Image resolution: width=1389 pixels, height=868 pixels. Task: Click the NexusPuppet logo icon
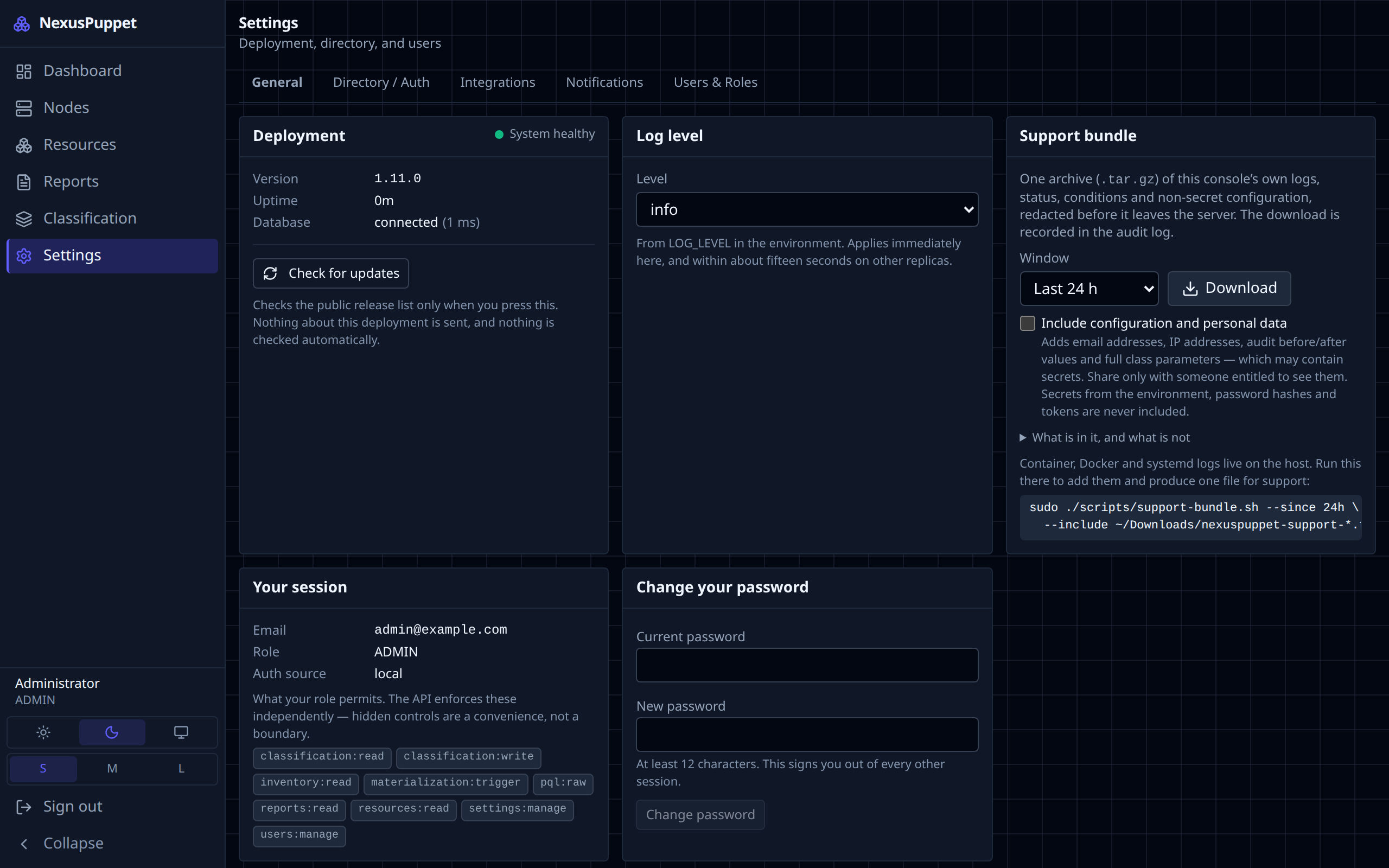coord(22,23)
